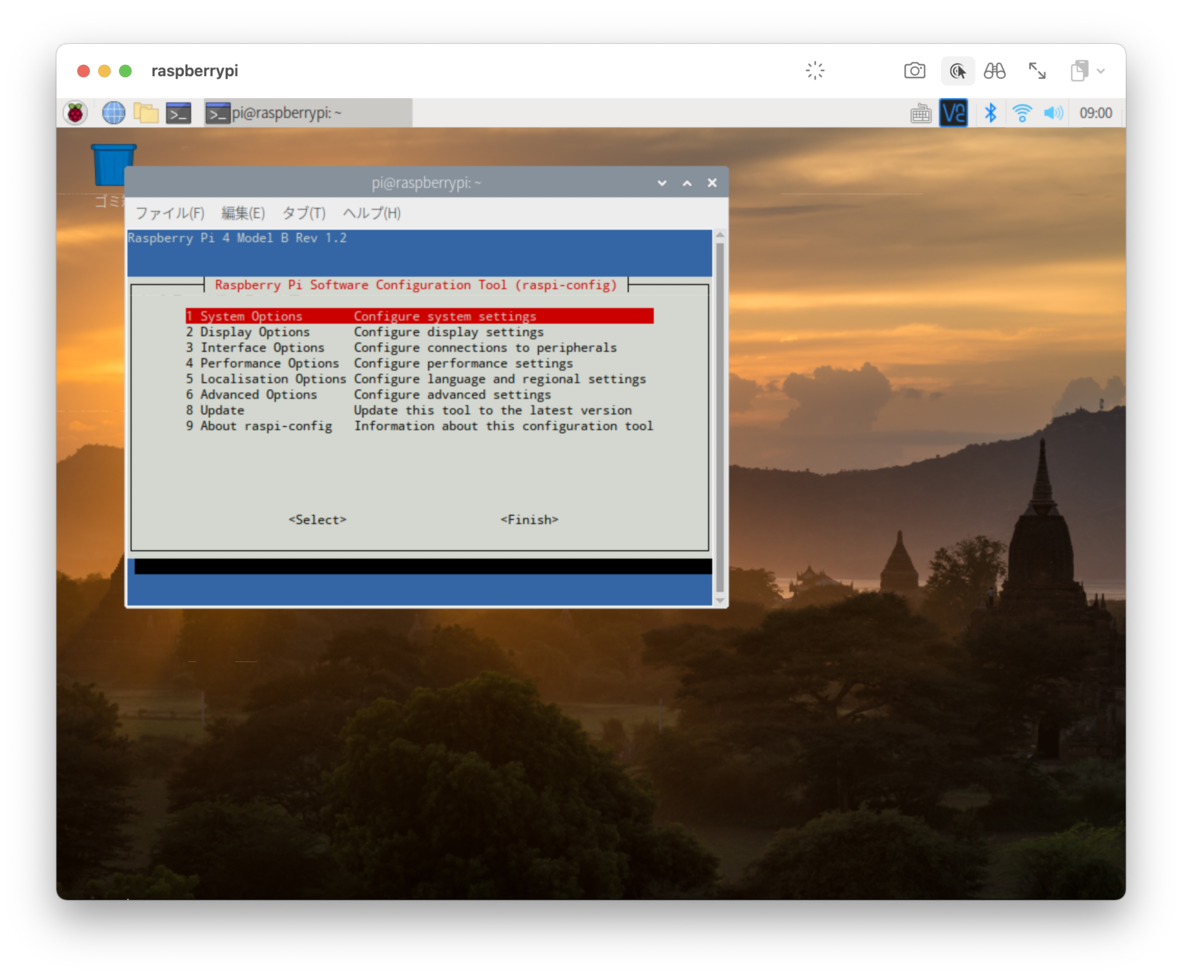Click the terminal scrollbar up arrow
1200x971 pixels.
tap(720, 235)
